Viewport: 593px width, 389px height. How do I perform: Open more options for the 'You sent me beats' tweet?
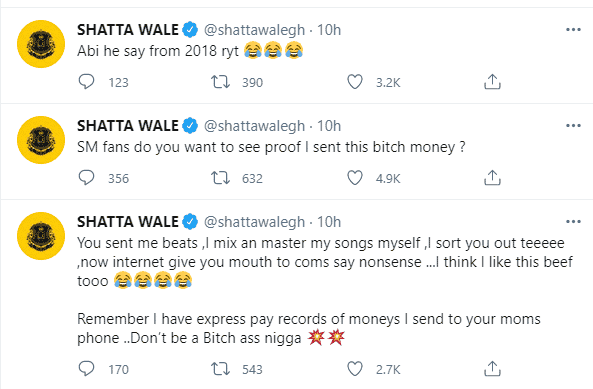573,222
